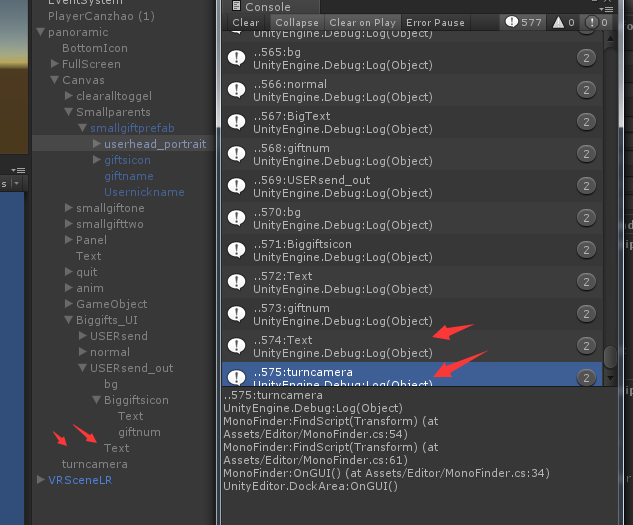
Task: Click info icon of the ..565:bg log
Action: coord(237,58)
